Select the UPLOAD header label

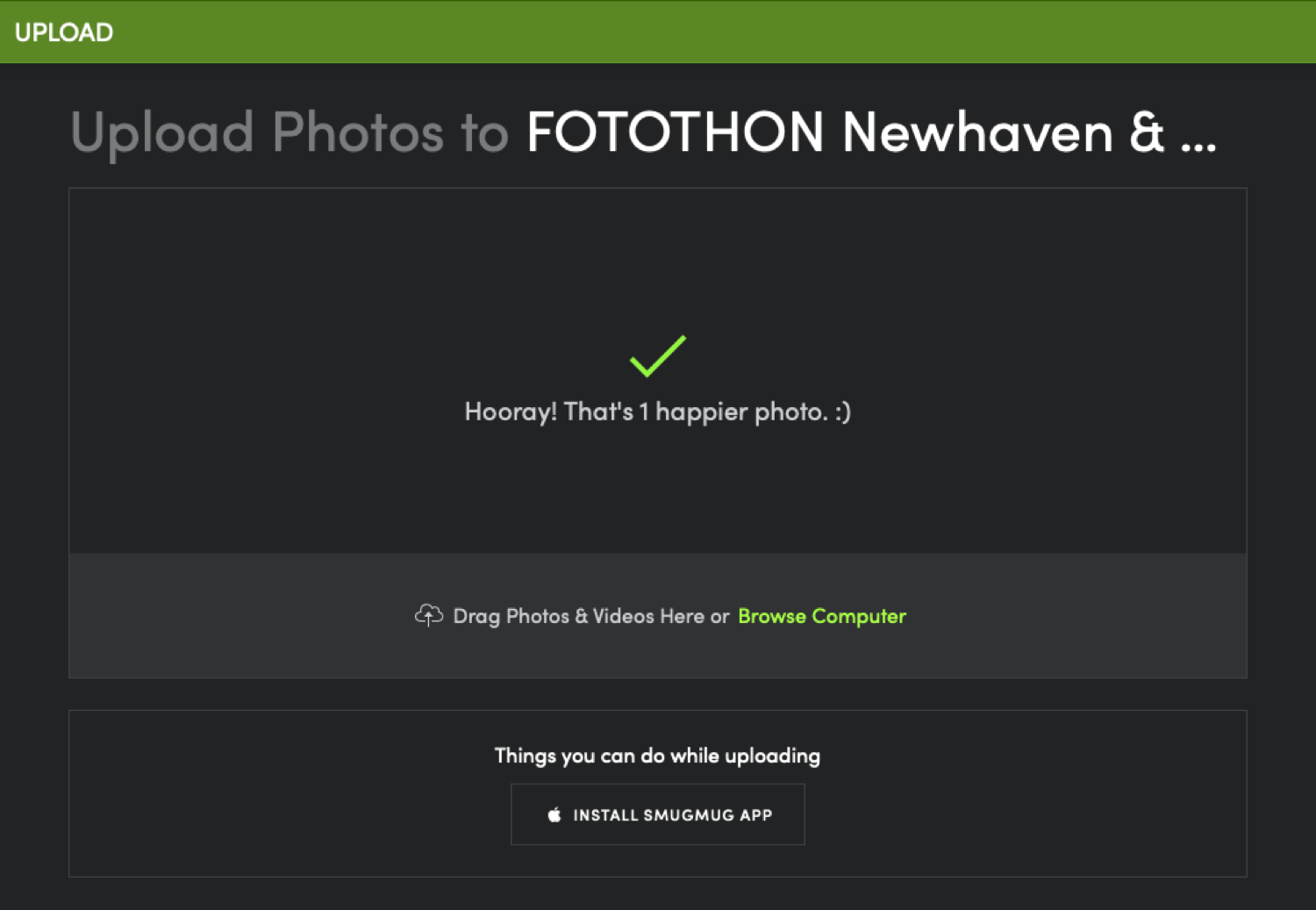coord(64,32)
